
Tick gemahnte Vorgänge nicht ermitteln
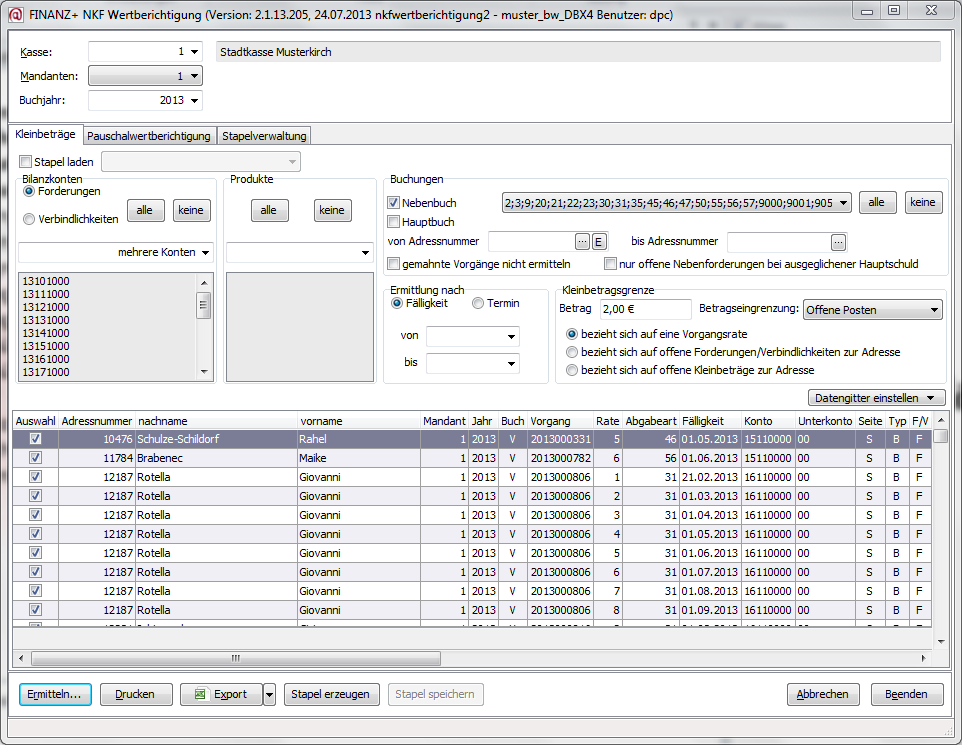394,264
